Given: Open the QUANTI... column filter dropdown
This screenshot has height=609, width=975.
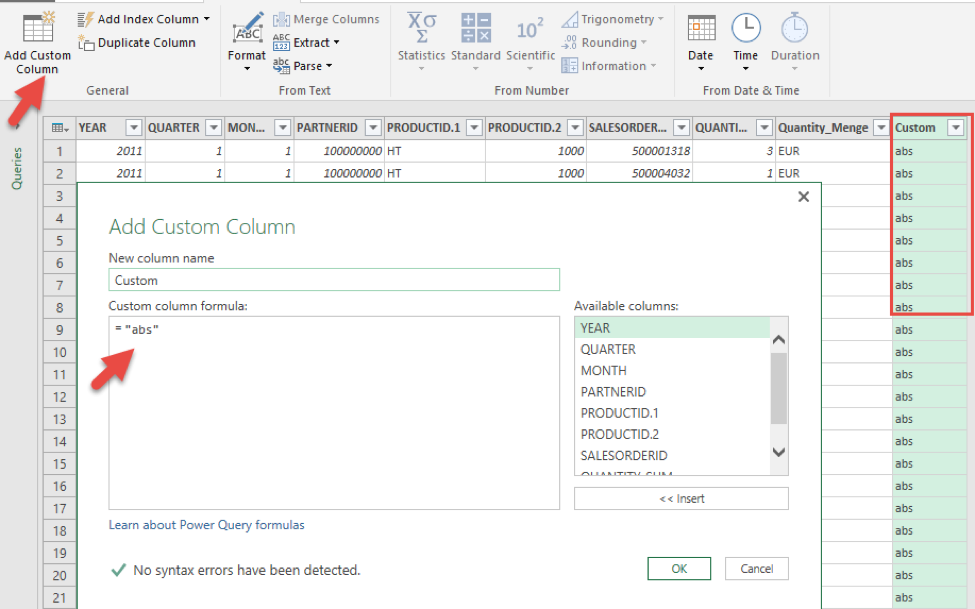Looking at the screenshot, I should [x=764, y=128].
